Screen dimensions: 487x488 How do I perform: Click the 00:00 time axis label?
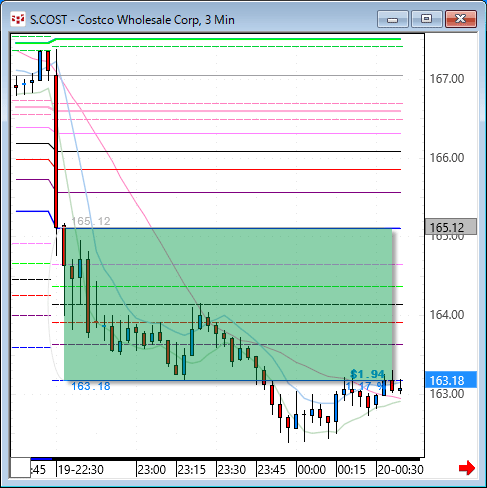coord(312,470)
